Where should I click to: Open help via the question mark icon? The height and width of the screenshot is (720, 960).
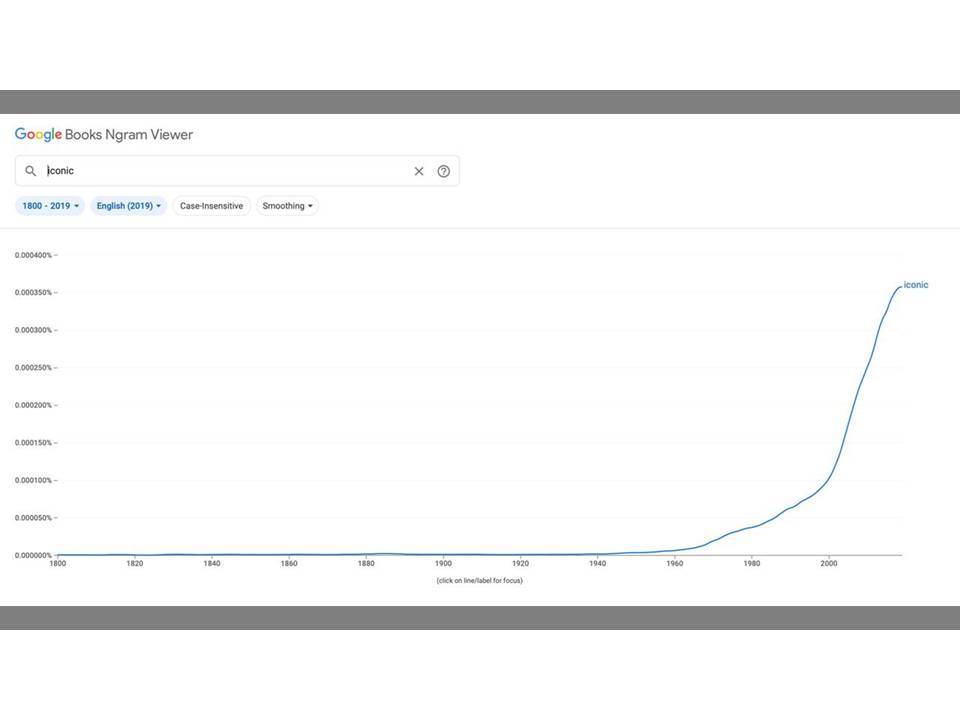click(x=444, y=171)
